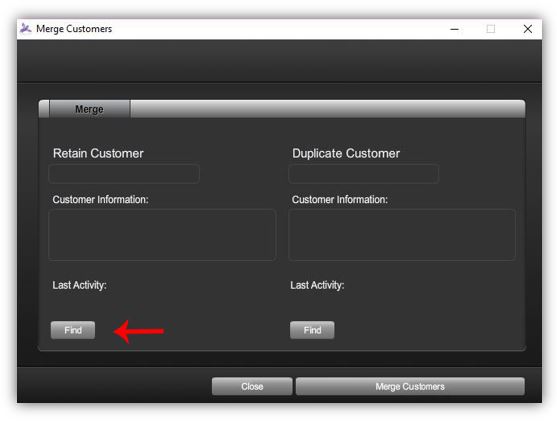Click the app icon in the title bar
The height and width of the screenshot is (422, 557).
coord(26,28)
